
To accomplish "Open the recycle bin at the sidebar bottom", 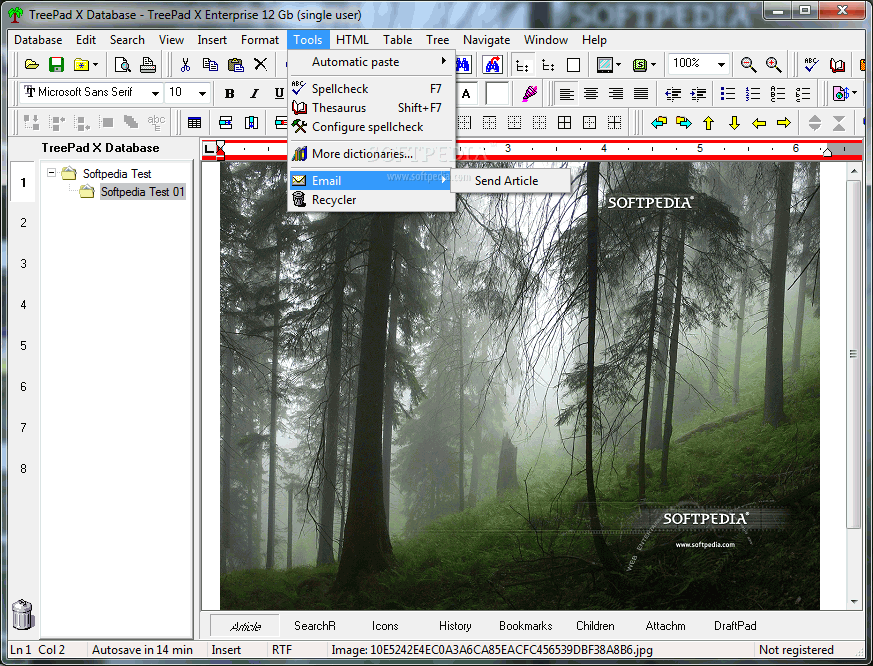I will (23, 614).
